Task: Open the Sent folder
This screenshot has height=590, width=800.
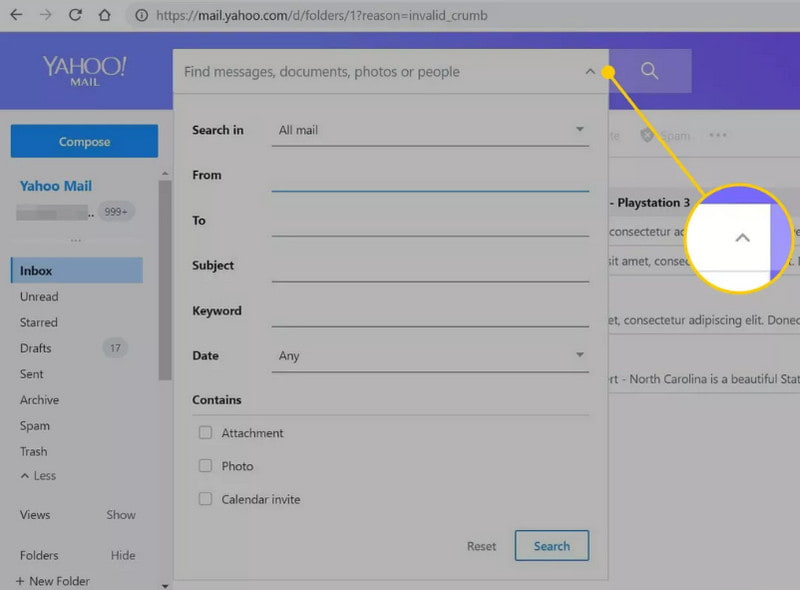Action: point(31,374)
